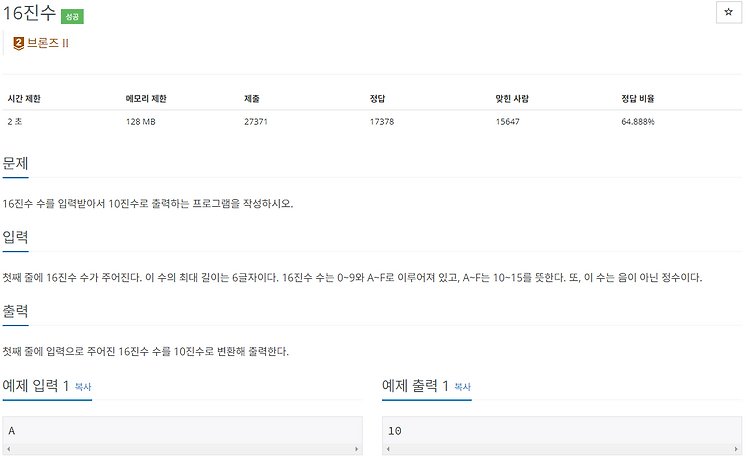Viewport: 750px width, 463px height.
Task: Click the 16진수 problem title
Action: [29, 13]
